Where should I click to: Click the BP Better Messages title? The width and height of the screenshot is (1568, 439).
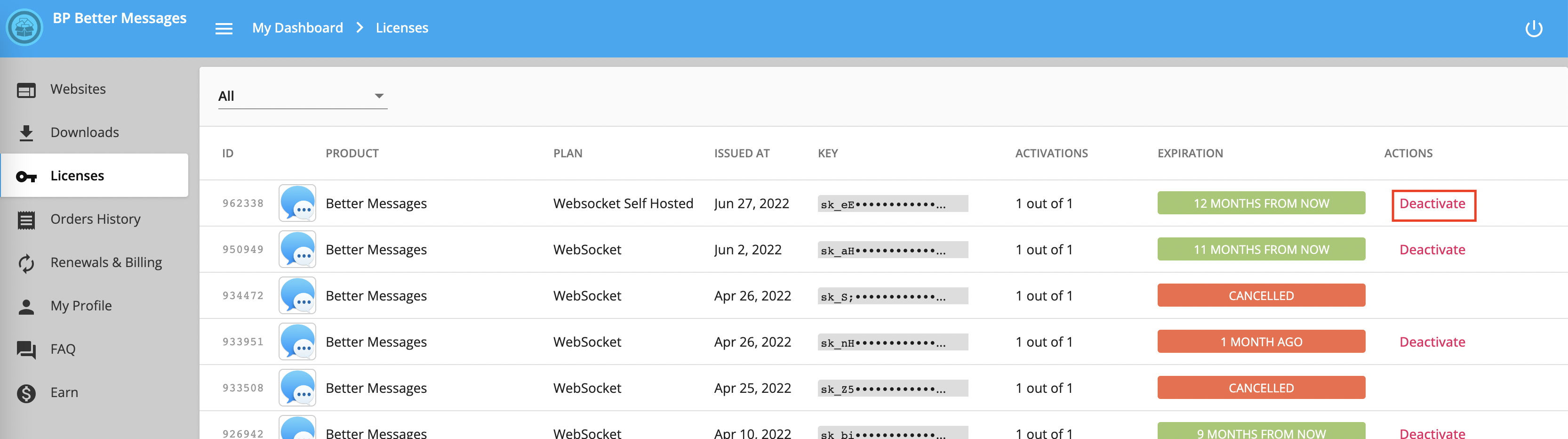pos(120,18)
